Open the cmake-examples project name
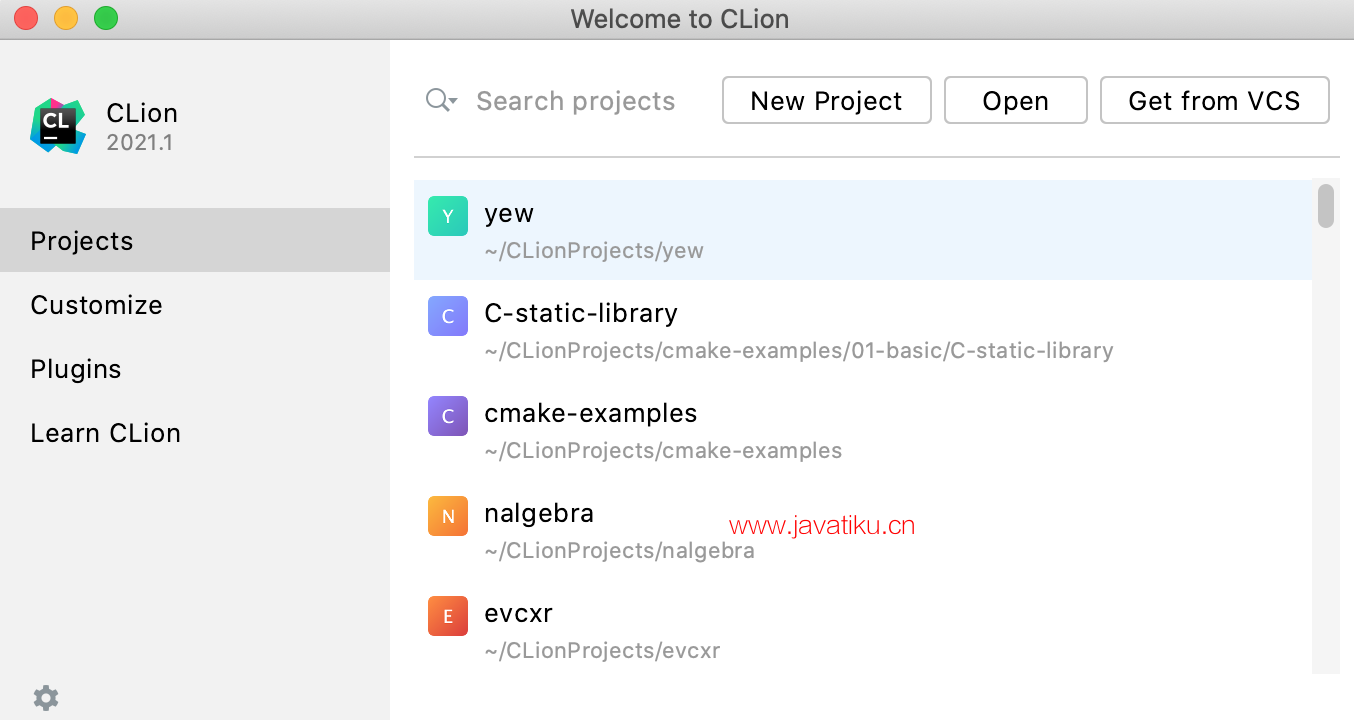The image size is (1354, 720). [x=591, y=413]
